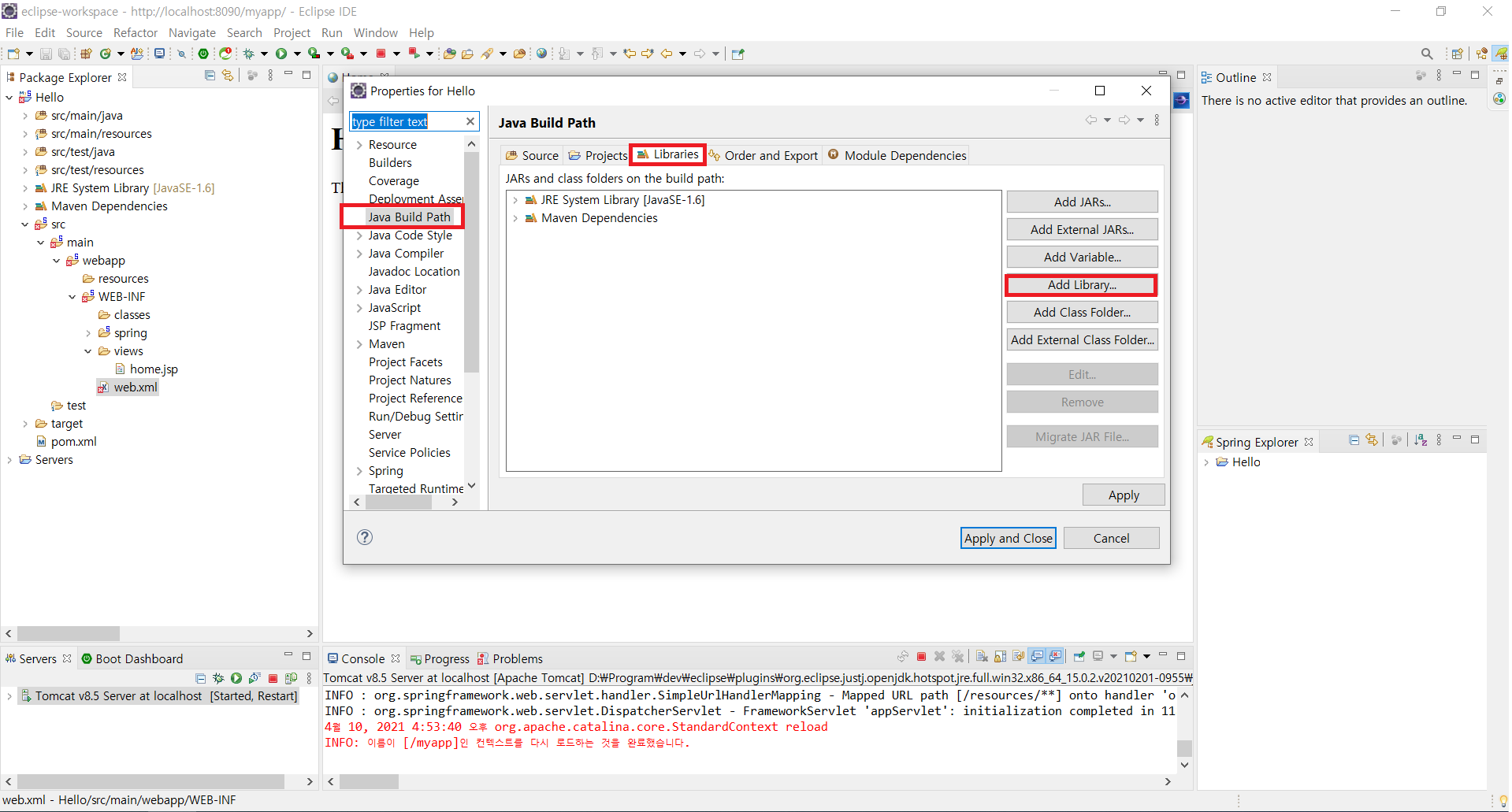This screenshot has width=1512, height=812.
Task: Toggle Skip All Breakpoints in toolbar
Action: tap(181, 54)
